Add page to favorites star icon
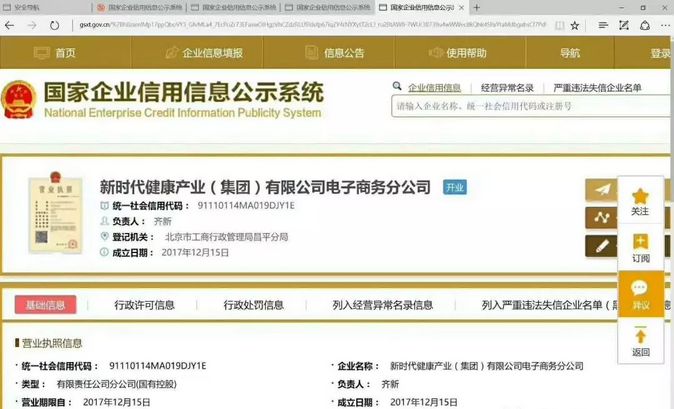The width and height of the screenshot is (674, 409). click(575, 25)
